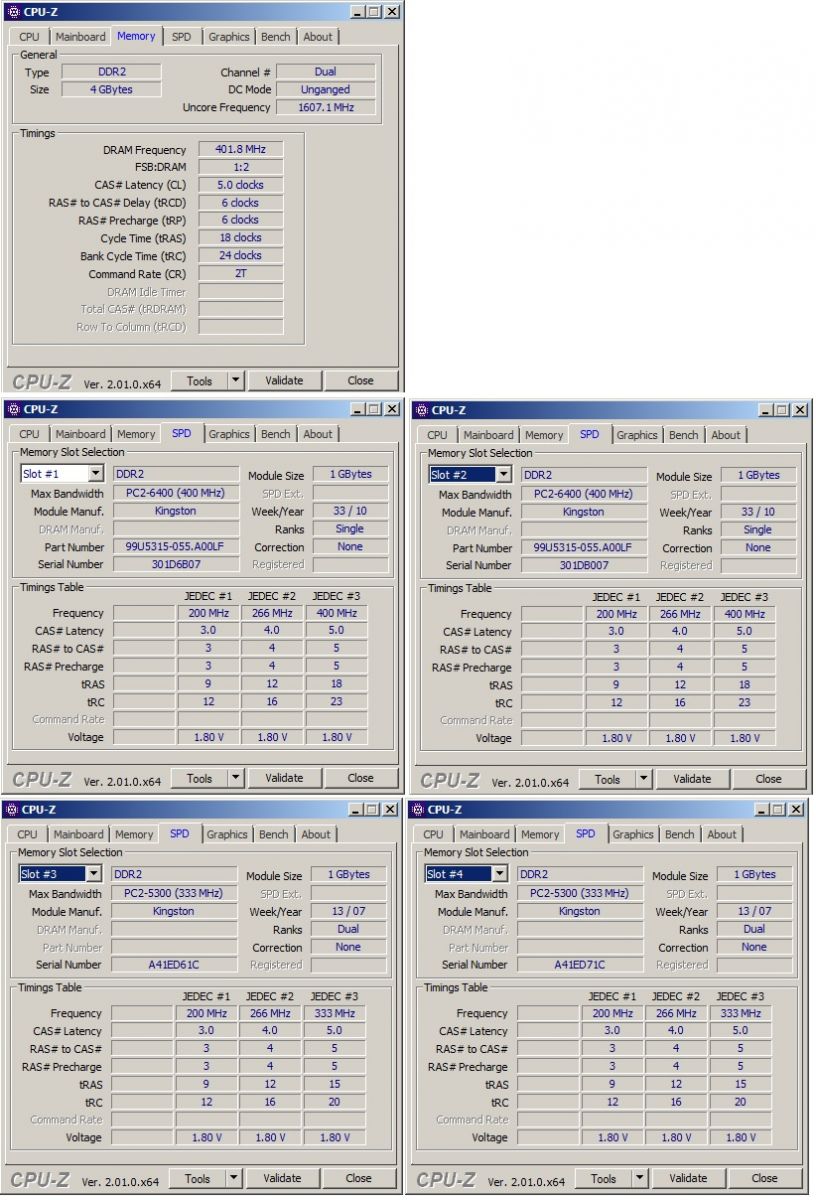Click Ranks value Dual in Slot #4 window
The width and height of the screenshot is (816, 1200).
tap(754, 929)
